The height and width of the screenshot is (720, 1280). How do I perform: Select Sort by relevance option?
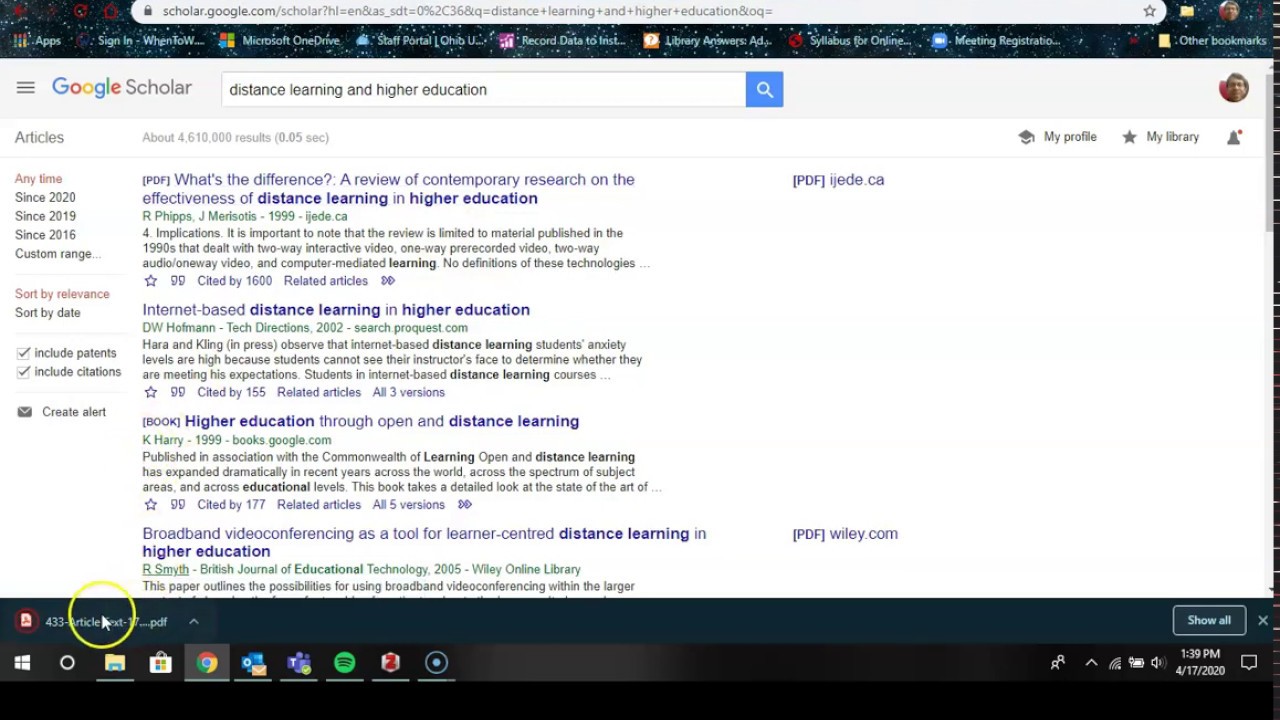62,294
